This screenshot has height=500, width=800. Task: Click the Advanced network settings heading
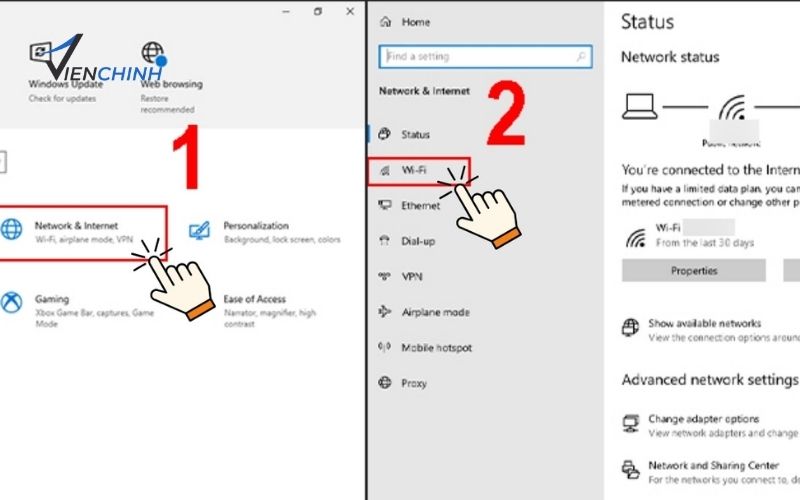coord(710,380)
